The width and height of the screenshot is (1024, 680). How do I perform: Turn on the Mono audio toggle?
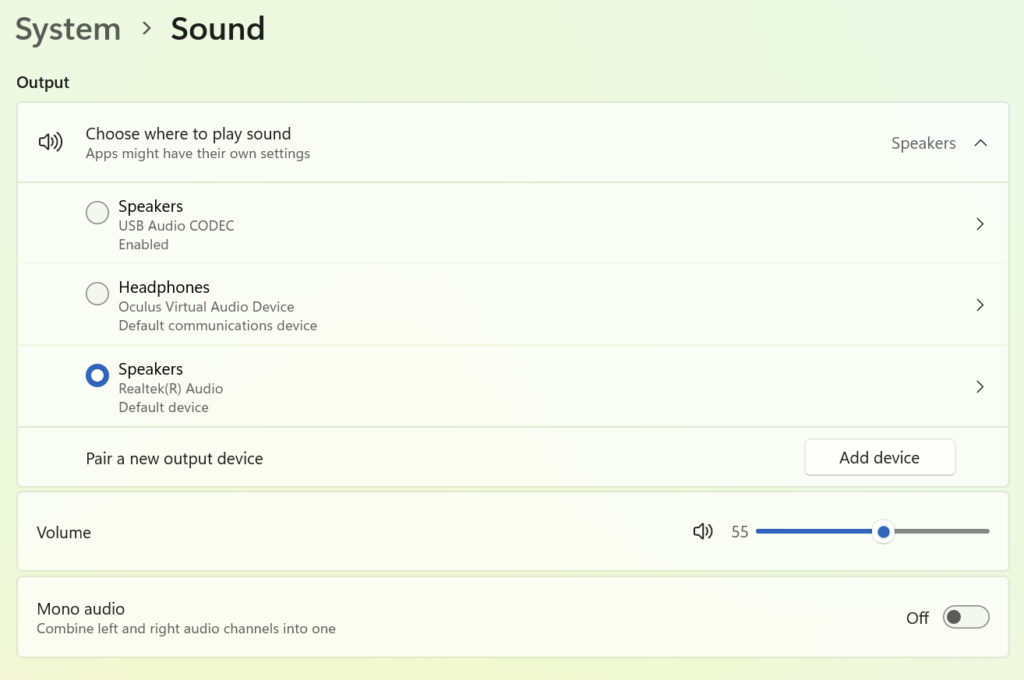[966, 617]
